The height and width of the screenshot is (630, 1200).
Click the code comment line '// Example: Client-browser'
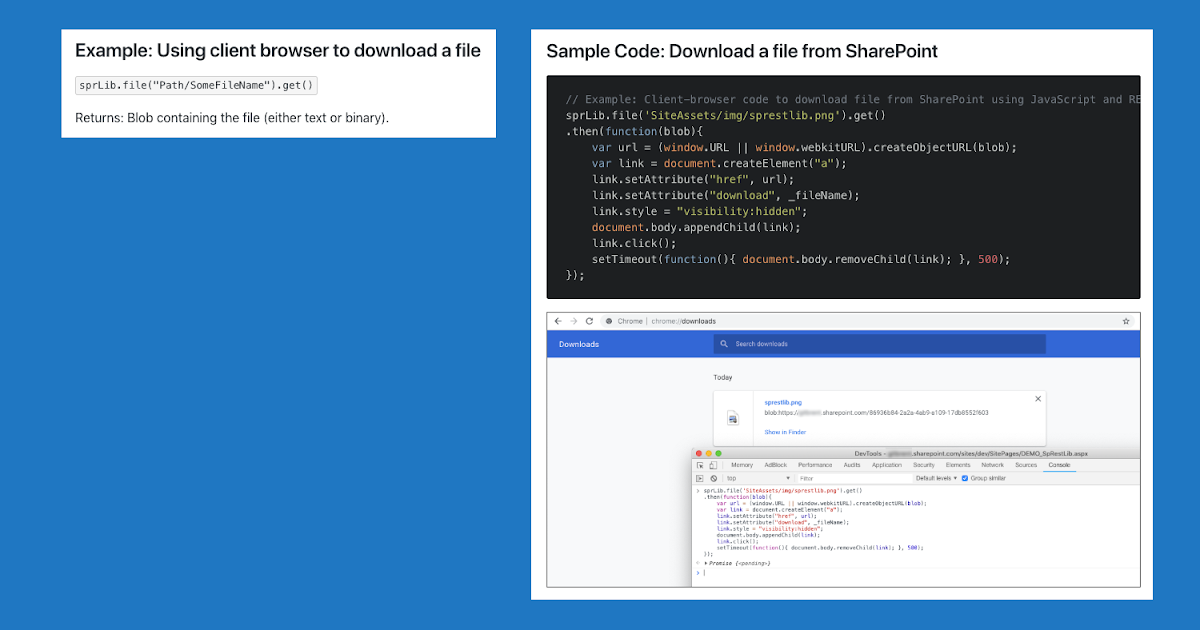point(852,99)
